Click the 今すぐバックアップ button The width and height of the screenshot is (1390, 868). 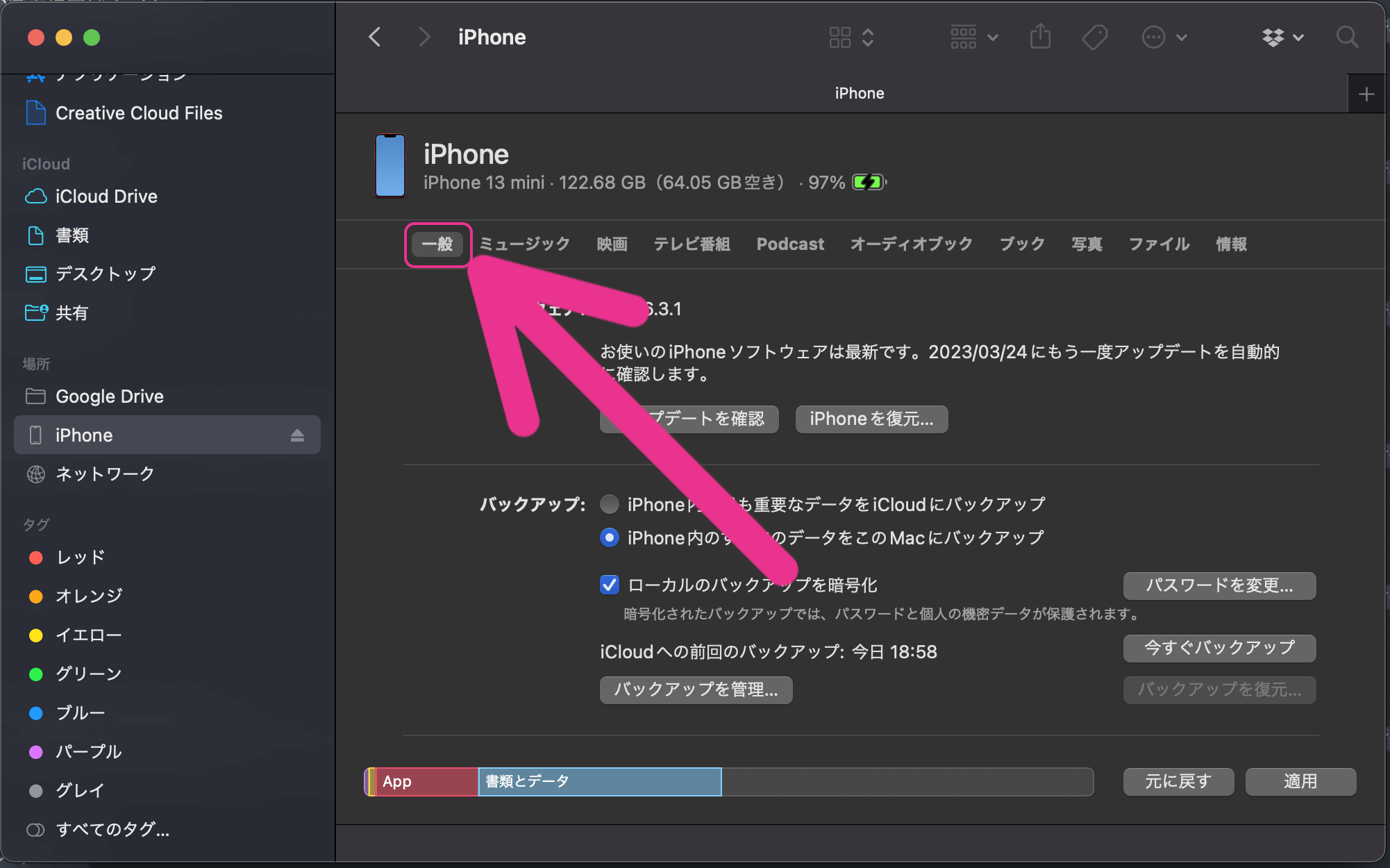pyautogui.click(x=1219, y=647)
